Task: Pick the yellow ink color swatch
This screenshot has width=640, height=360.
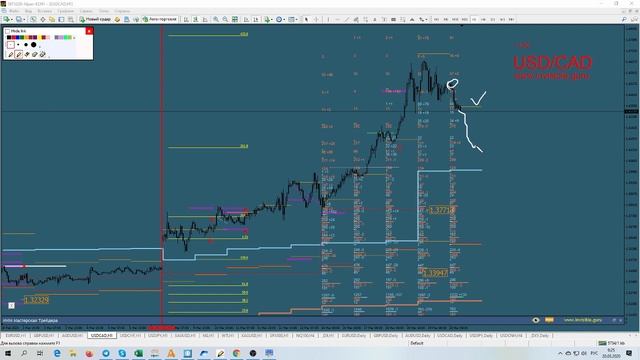Action: click(x=40, y=37)
